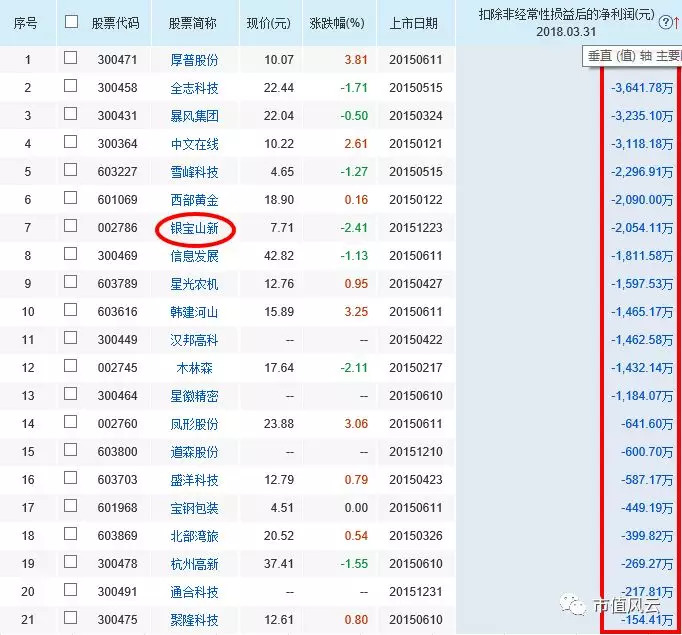Open the 汉邦高科 stock link

tap(194, 340)
